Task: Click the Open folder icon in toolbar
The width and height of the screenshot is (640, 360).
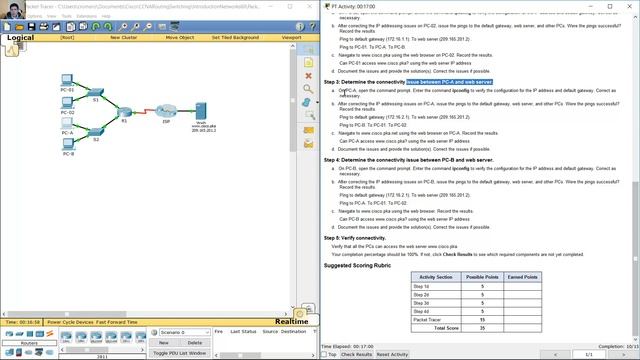Action: click(19, 27)
